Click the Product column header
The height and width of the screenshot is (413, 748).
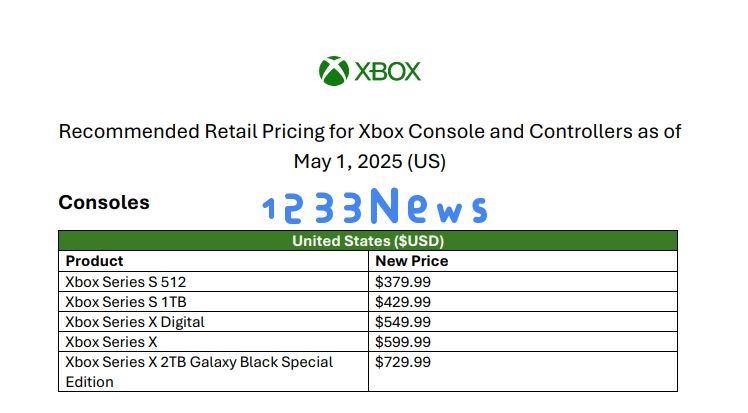(x=213, y=261)
